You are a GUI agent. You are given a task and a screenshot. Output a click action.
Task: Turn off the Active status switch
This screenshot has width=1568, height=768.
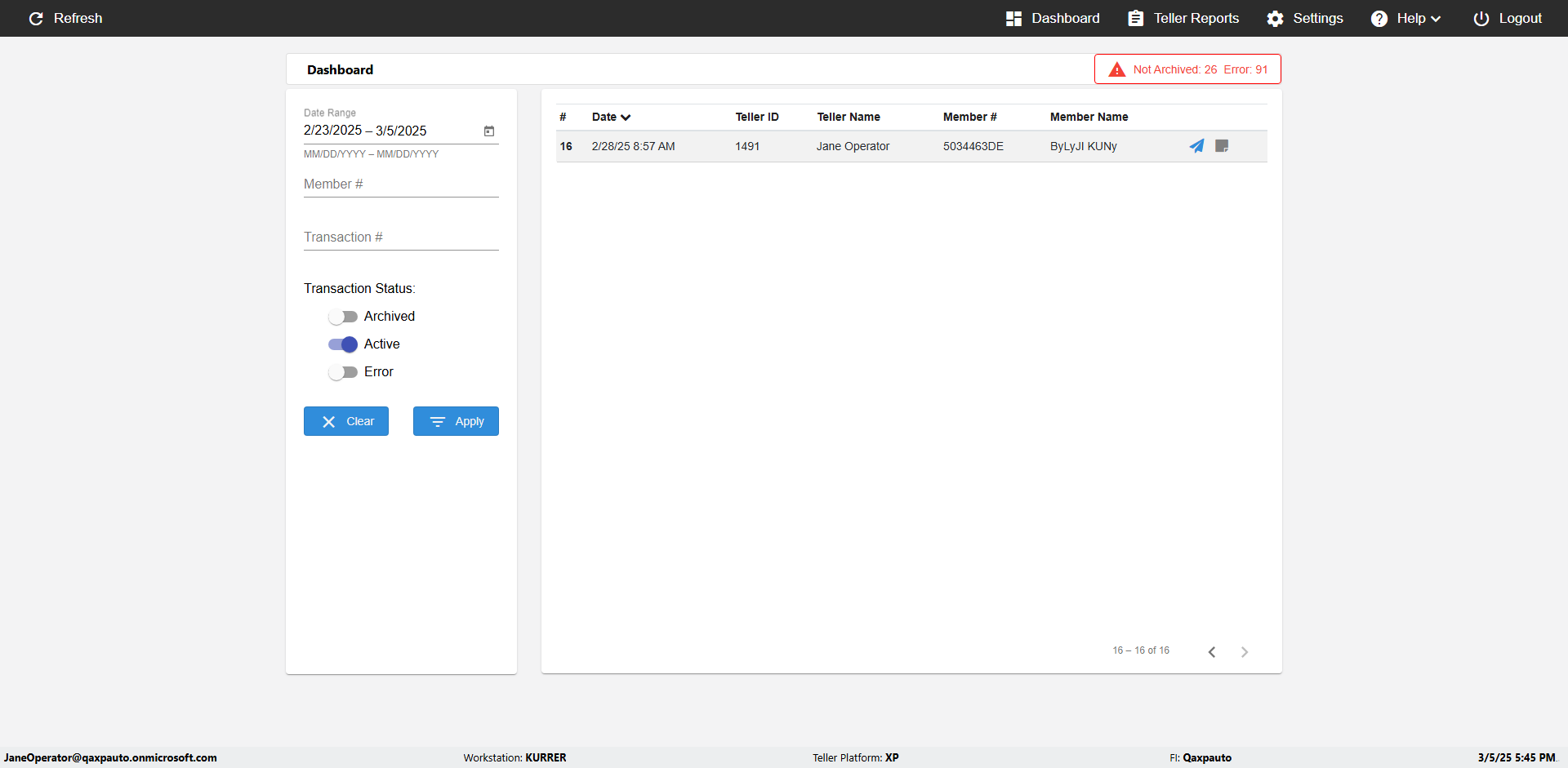click(x=343, y=344)
